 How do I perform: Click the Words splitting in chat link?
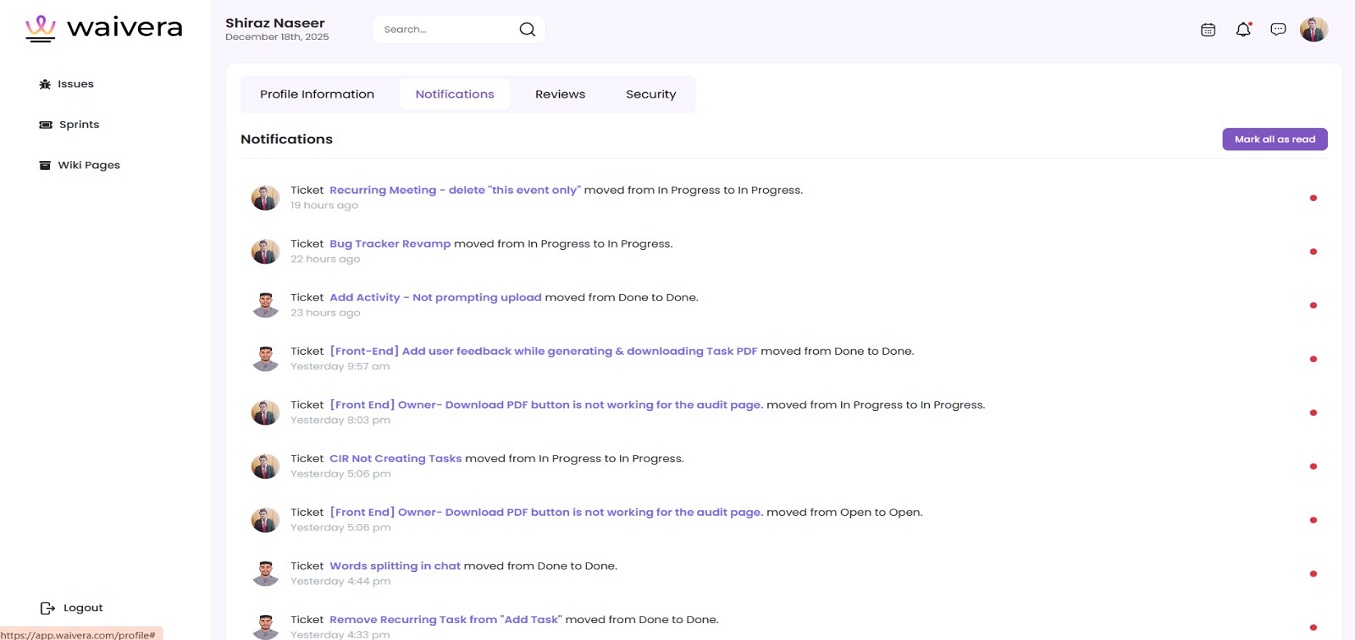point(395,566)
